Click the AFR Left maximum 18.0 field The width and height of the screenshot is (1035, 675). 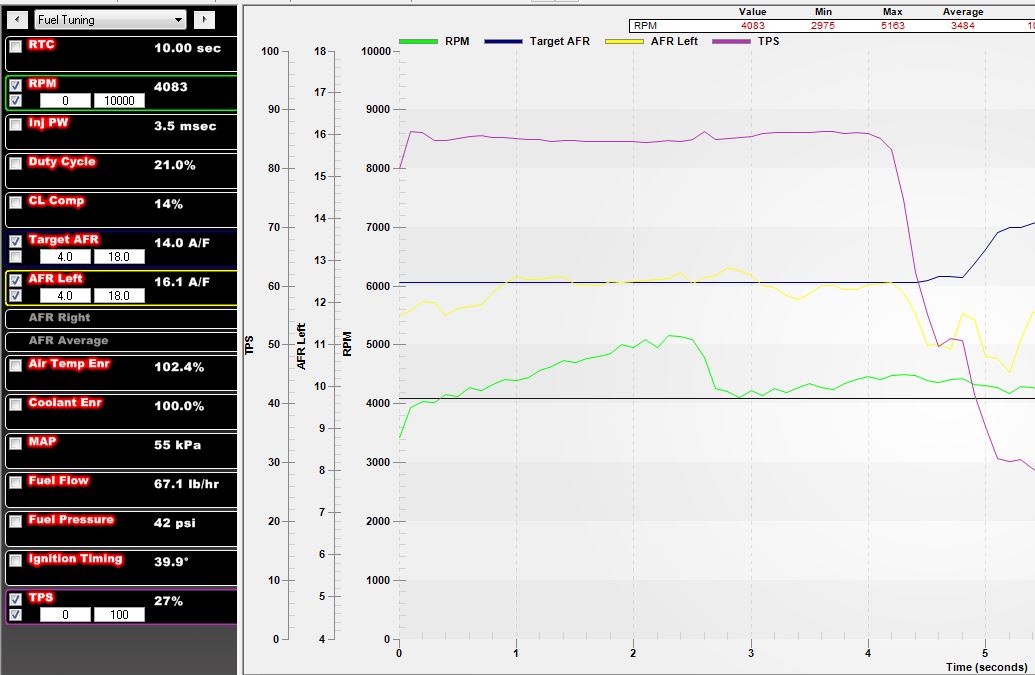[x=119, y=296]
